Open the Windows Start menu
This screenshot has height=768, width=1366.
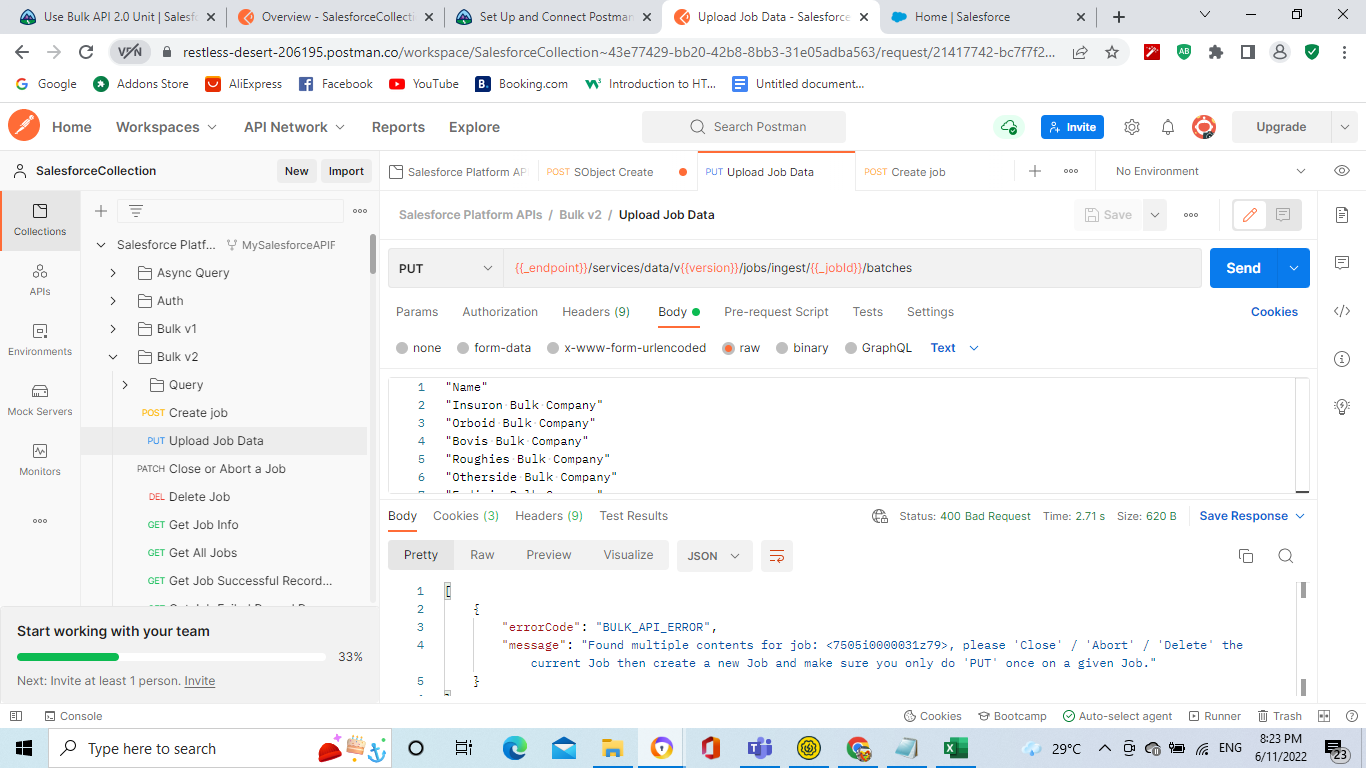[24, 748]
